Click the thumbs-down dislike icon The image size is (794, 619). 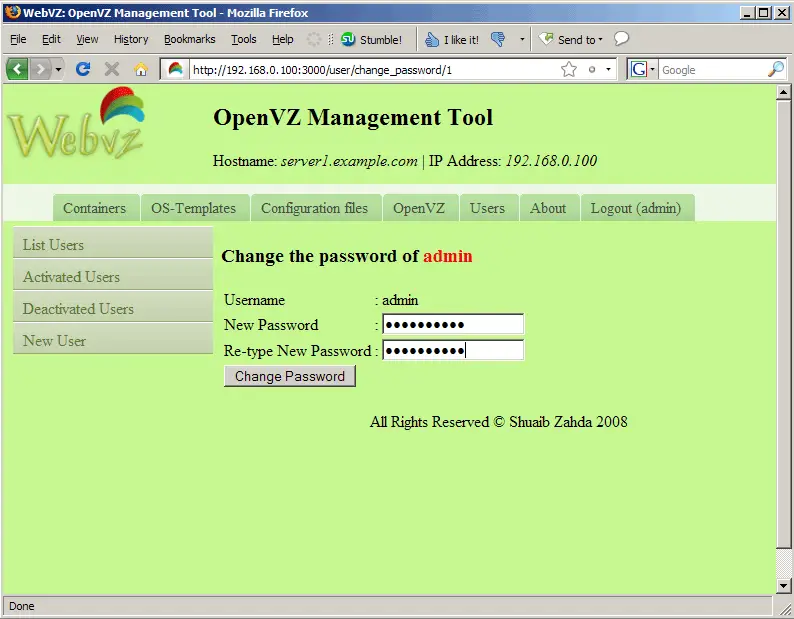[x=498, y=40]
